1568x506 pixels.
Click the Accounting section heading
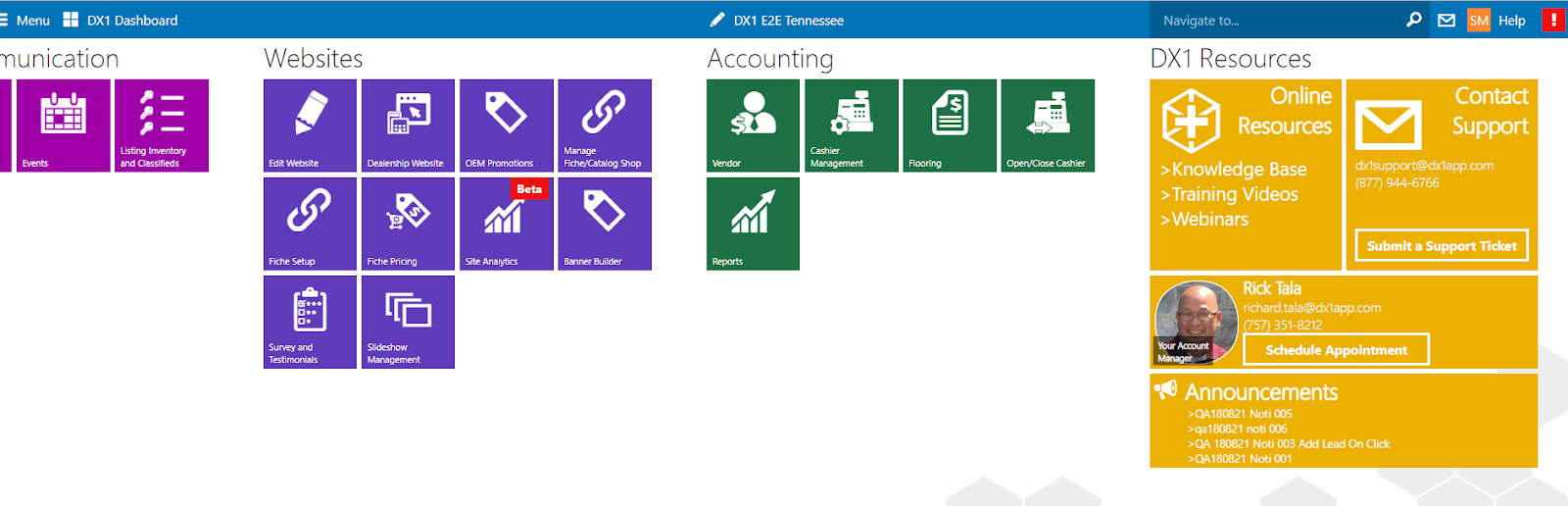(770, 59)
